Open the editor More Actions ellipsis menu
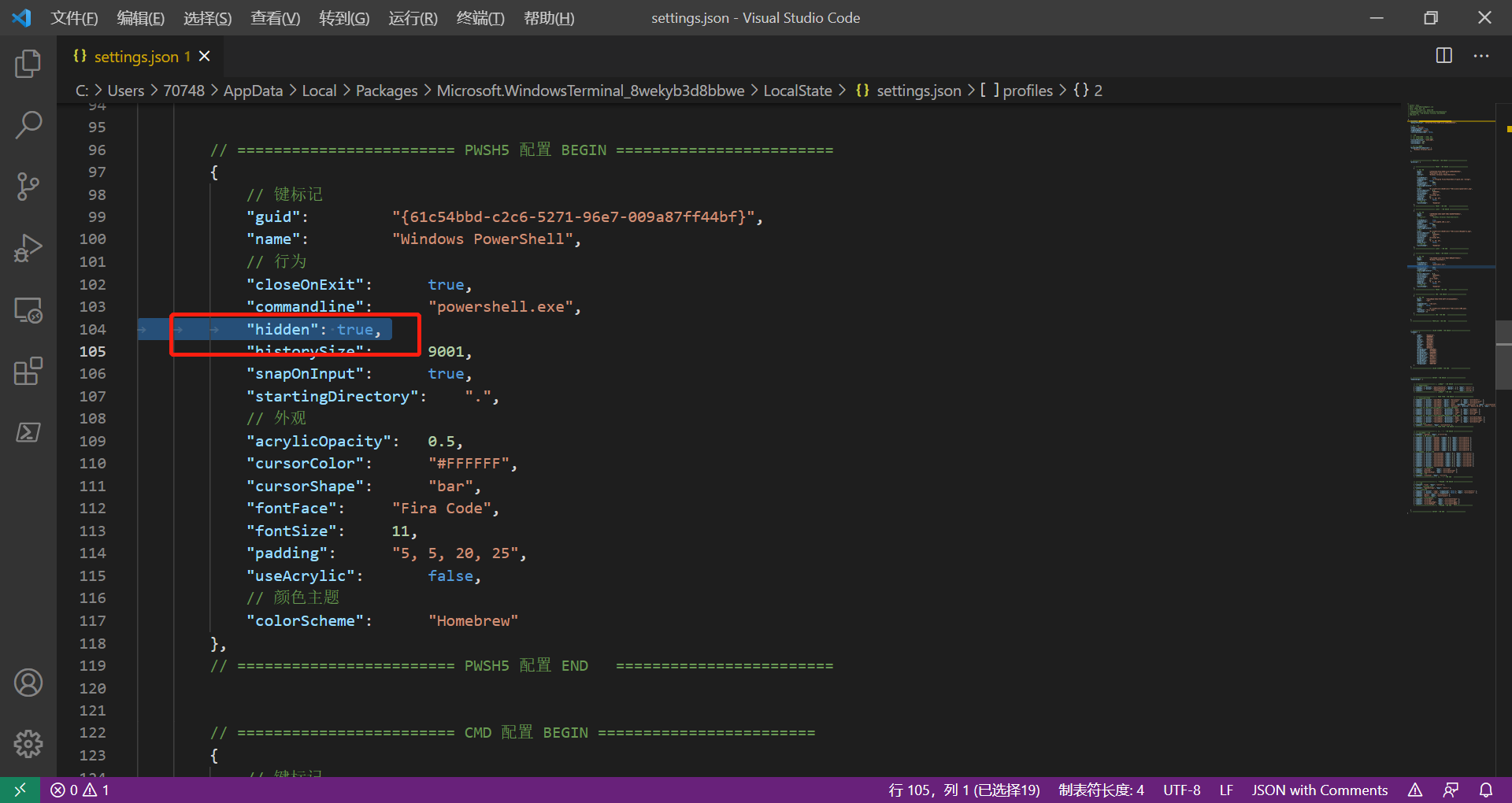This screenshot has width=1512, height=803. pos(1481,56)
